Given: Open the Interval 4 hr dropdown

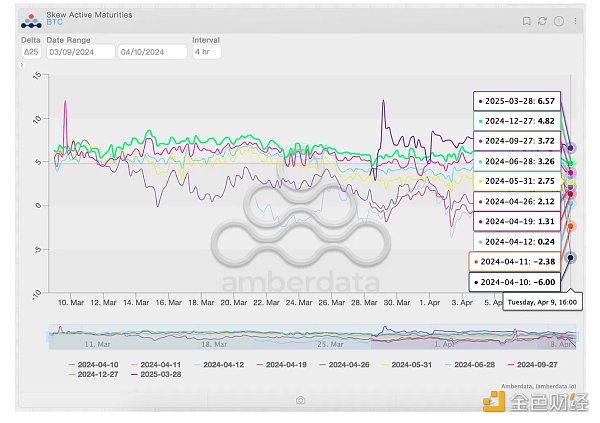Looking at the screenshot, I should click(204, 51).
